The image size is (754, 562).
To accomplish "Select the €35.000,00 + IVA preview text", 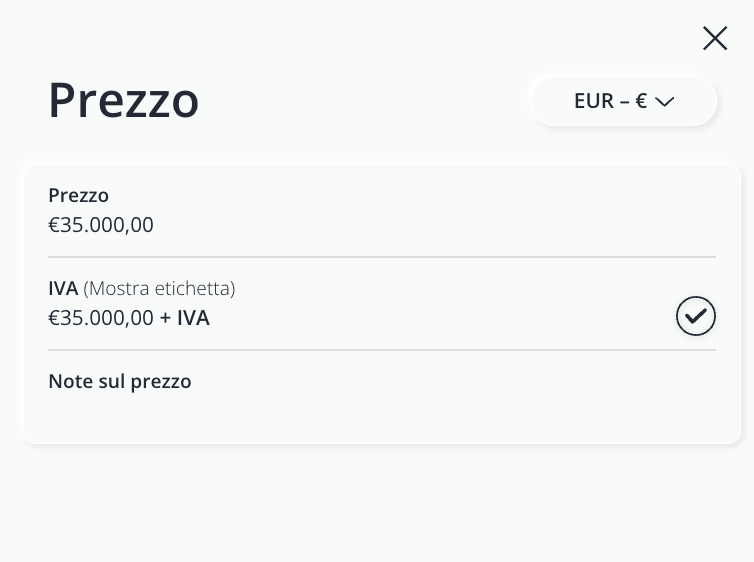I will [129, 318].
